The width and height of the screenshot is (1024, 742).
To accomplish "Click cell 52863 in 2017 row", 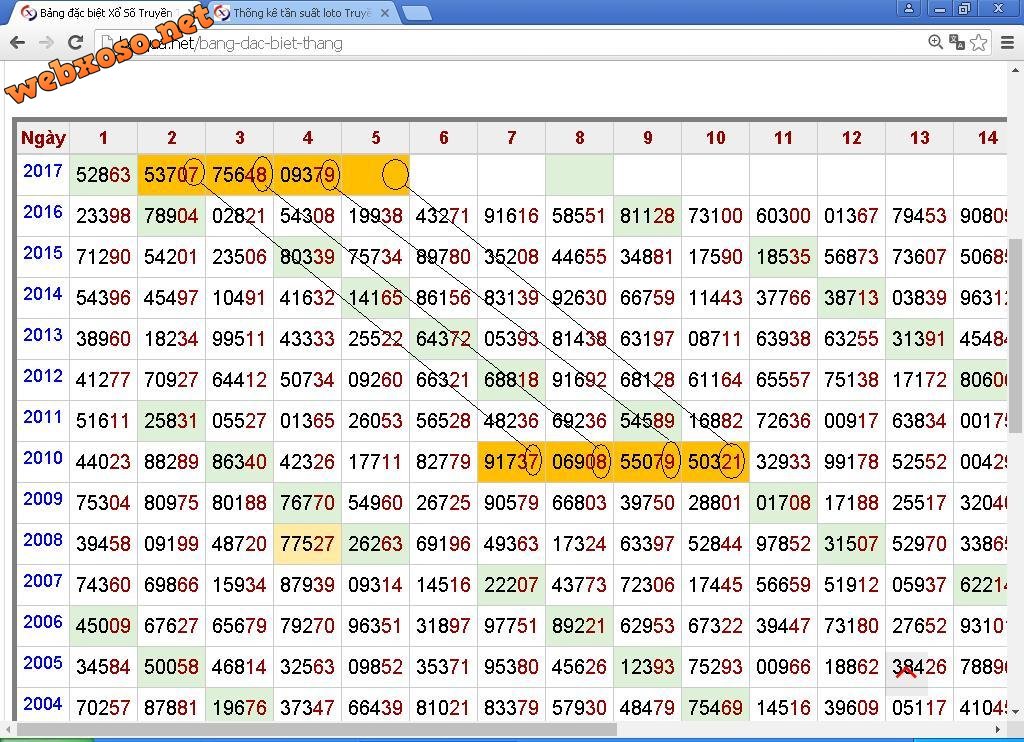I will point(103,175).
